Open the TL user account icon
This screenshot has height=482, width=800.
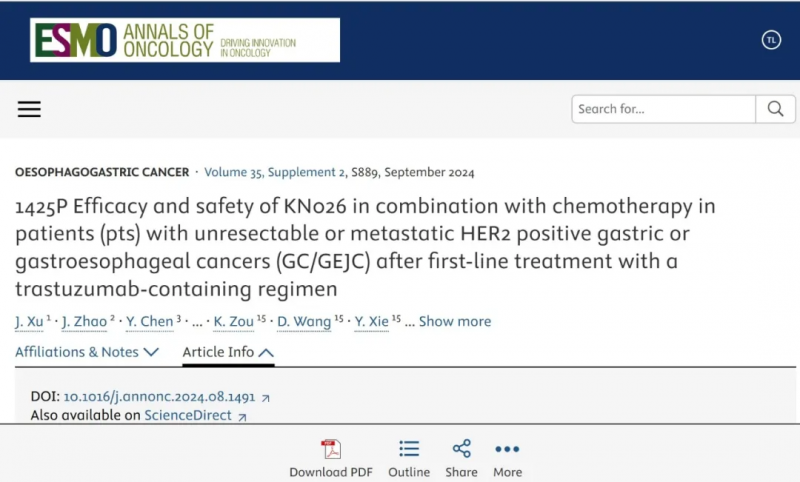771,40
